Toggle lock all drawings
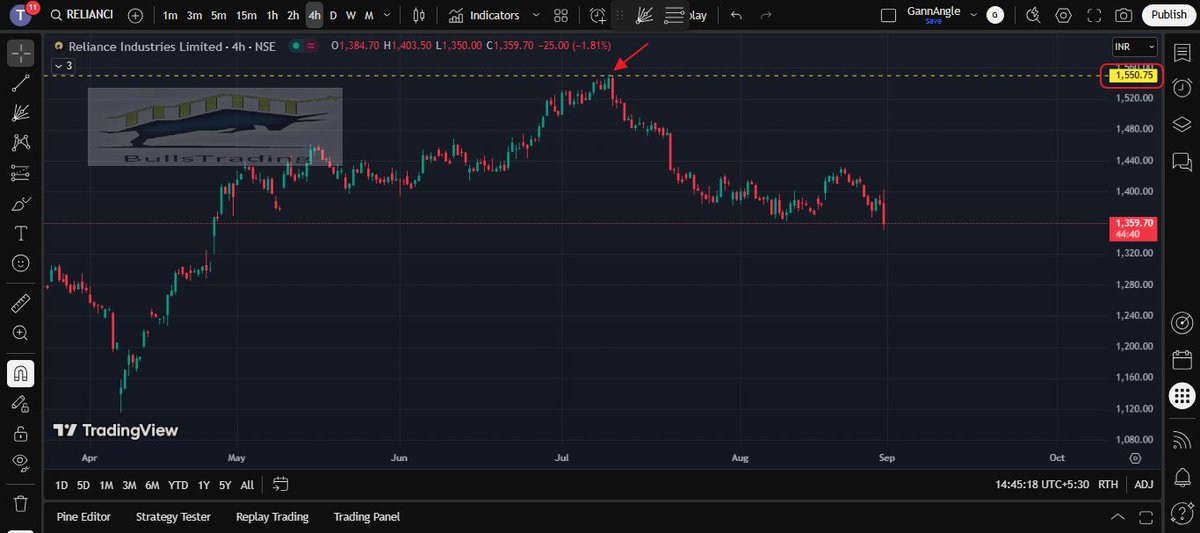Screen dimensions: 1200x533 pyautogui.click(x=20, y=433)
